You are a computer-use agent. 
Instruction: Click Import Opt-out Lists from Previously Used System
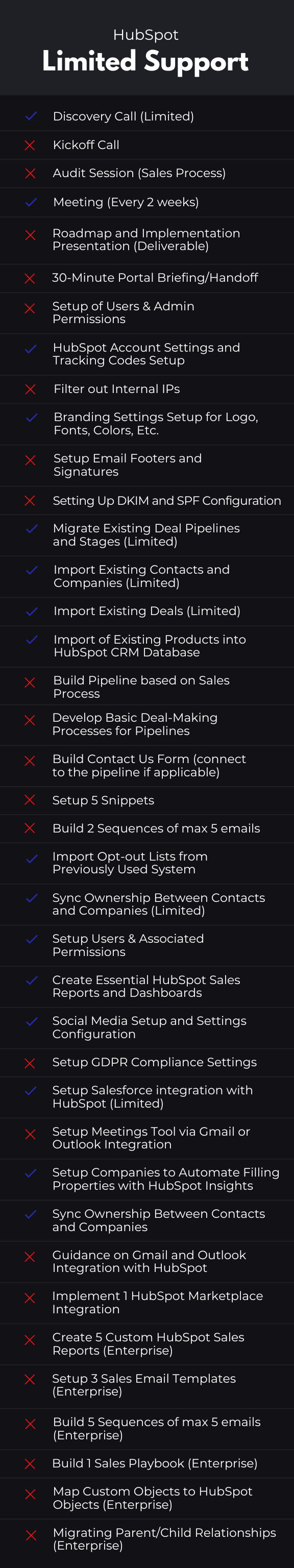point(130,863)
